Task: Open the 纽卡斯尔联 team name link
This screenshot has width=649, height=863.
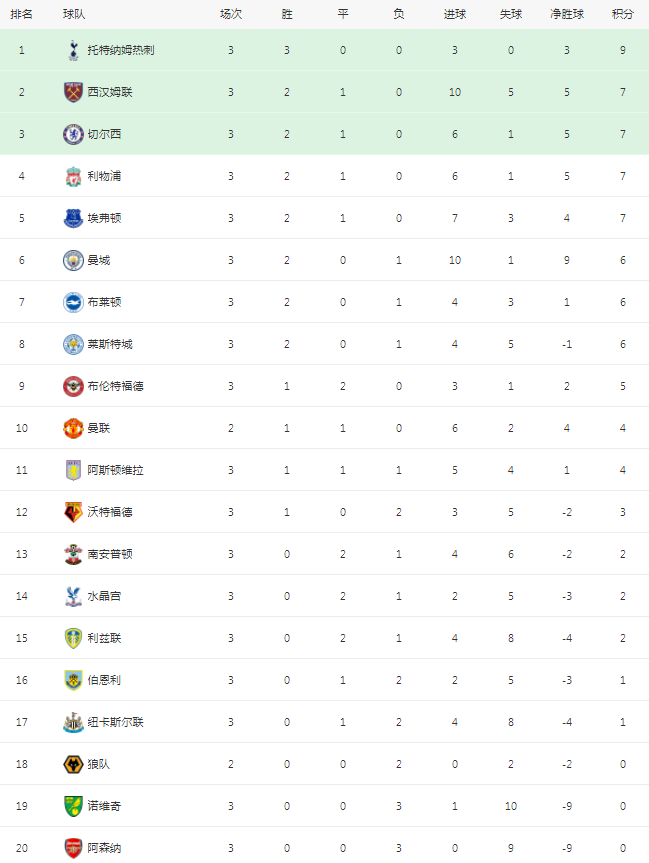Action: click(116, 722)
